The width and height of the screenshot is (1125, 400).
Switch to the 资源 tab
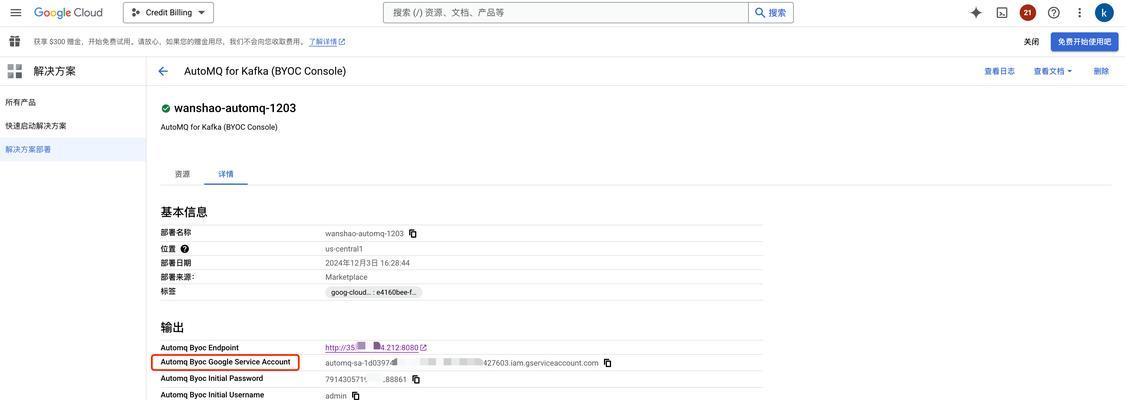pos(182,174)
